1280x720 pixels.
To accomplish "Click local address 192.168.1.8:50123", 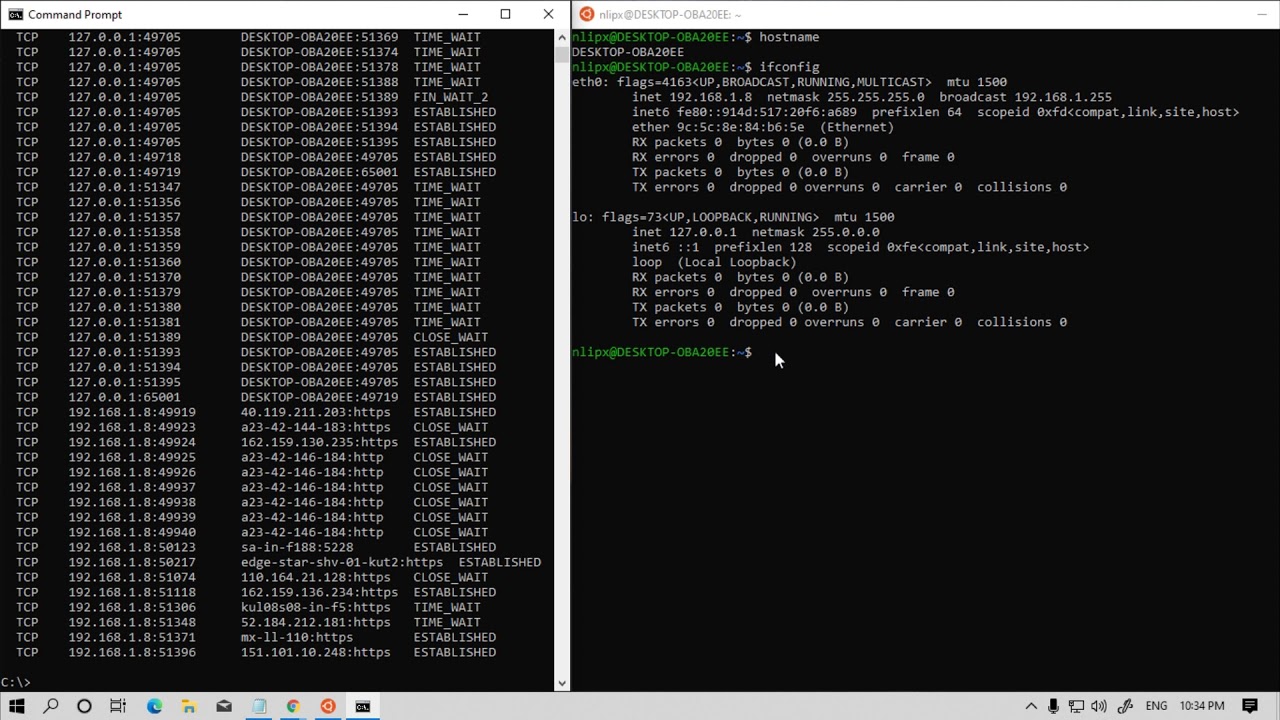I will tap(132, 547).
